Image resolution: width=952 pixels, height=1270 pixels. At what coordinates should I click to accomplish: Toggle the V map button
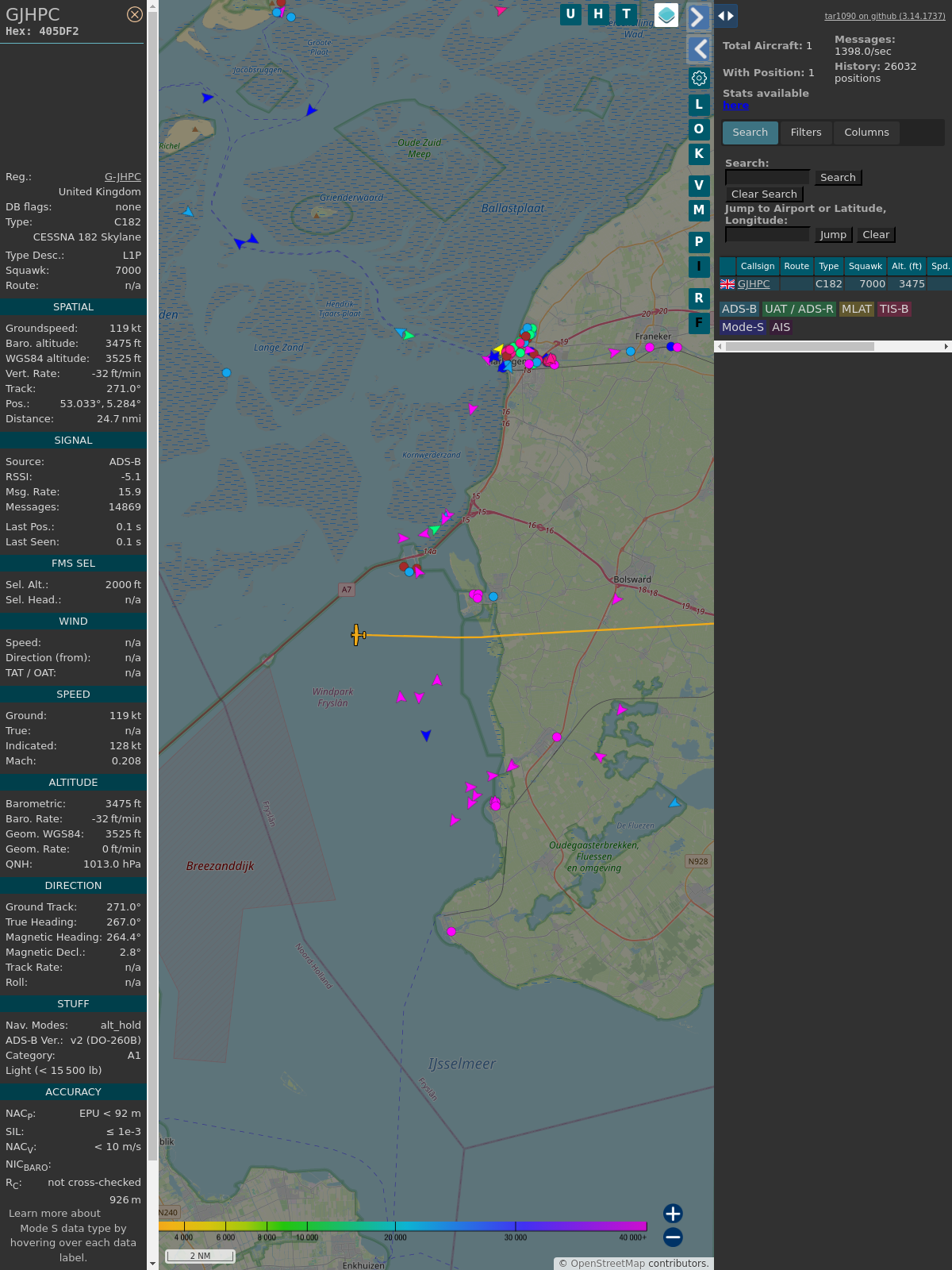coord(699,186)
